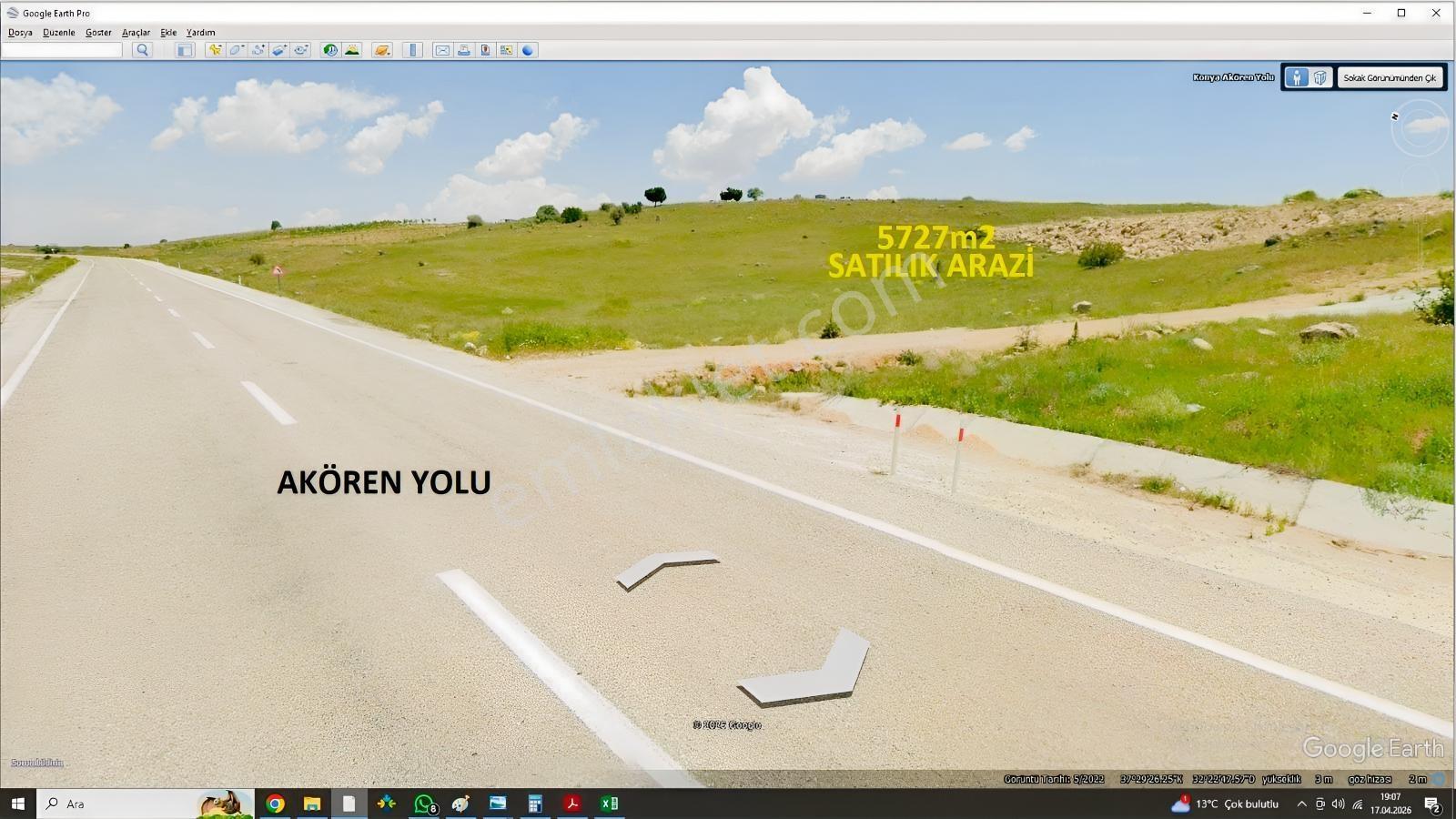This screenshot has height=819, width=1456.
Task: Click the blue Earth sphere icon
Action: (x=528, y=50)
